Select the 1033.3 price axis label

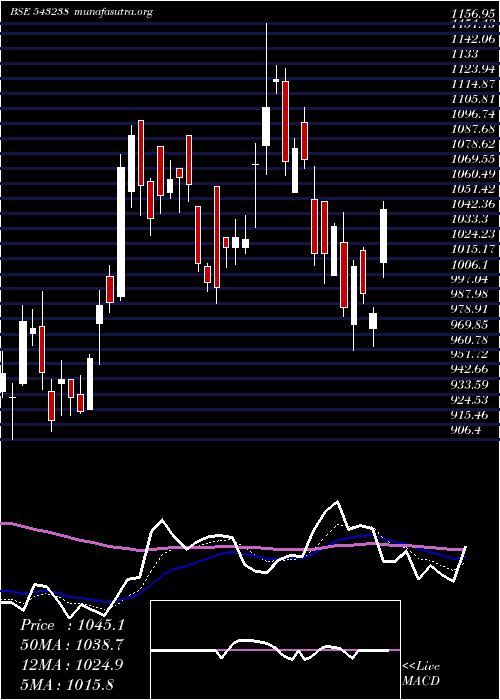[x=469, y=219]
